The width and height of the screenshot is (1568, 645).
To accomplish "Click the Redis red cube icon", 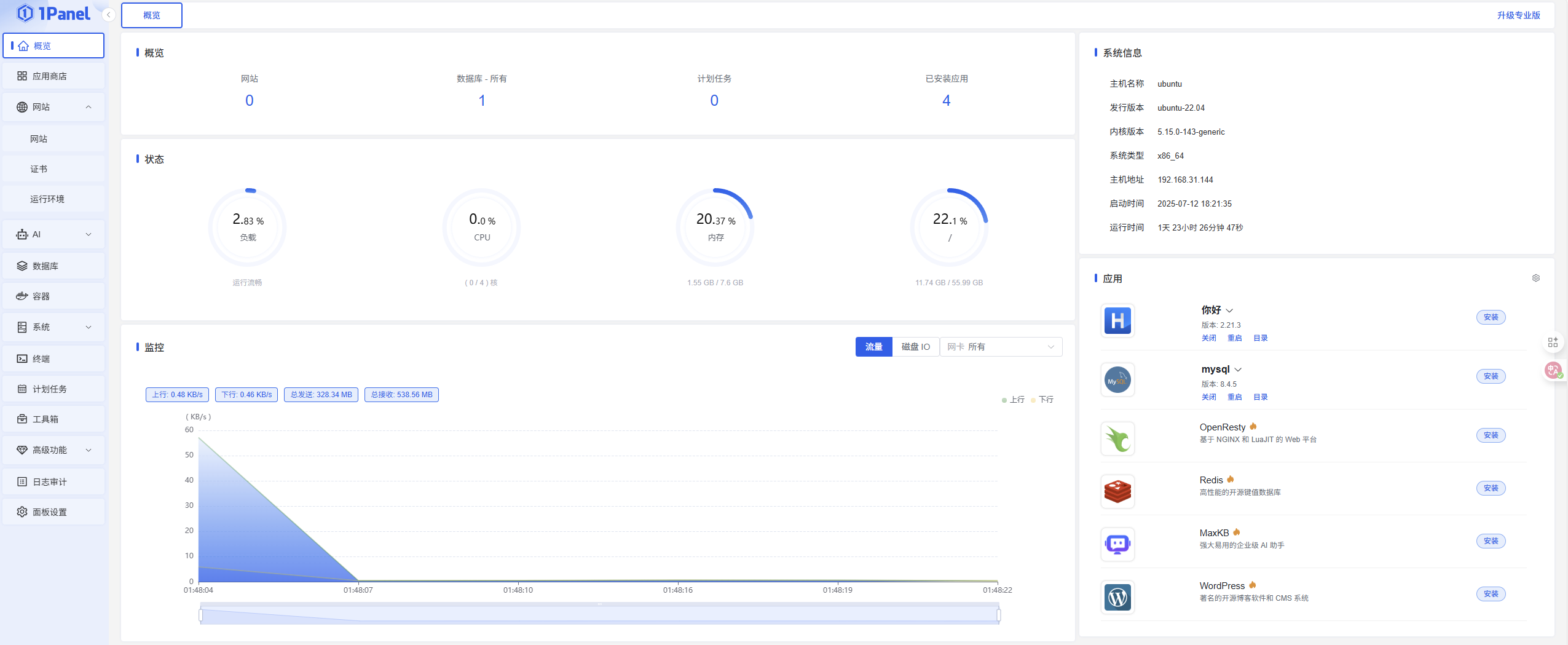I will [x=1117, y=491].
